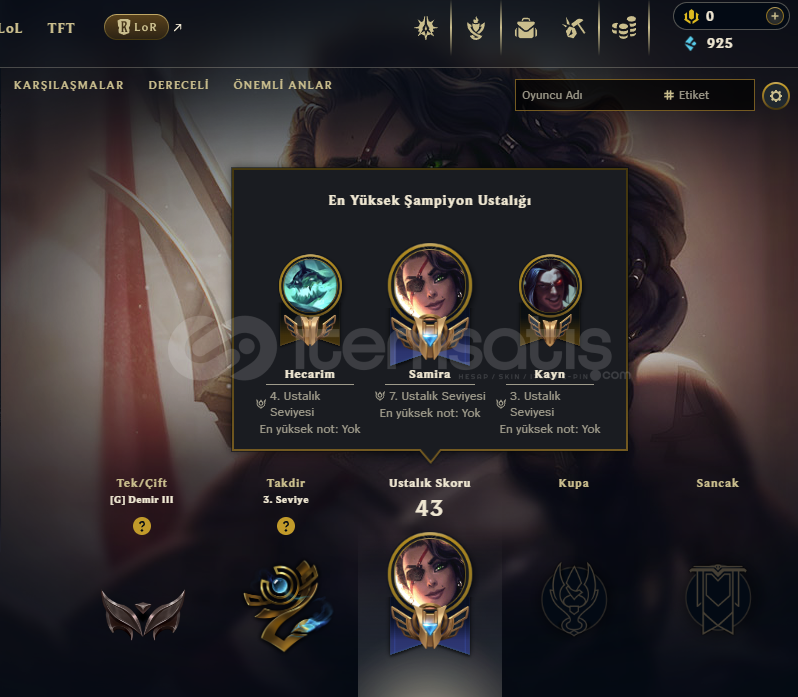798x697 pixels.
Task: Select the Hecarim mastery portrait
Action: [x=310, y=285]
